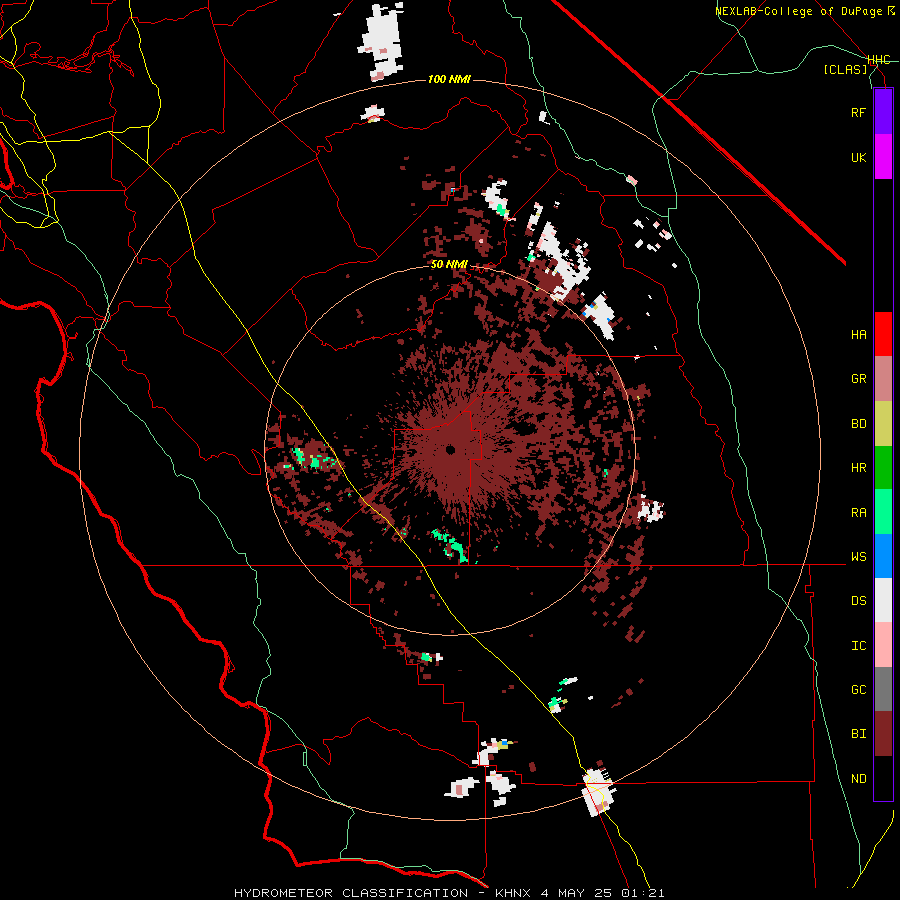Click the 'GR' legend label
Viewport: 900px width, 900px height.
click(858, 379)
